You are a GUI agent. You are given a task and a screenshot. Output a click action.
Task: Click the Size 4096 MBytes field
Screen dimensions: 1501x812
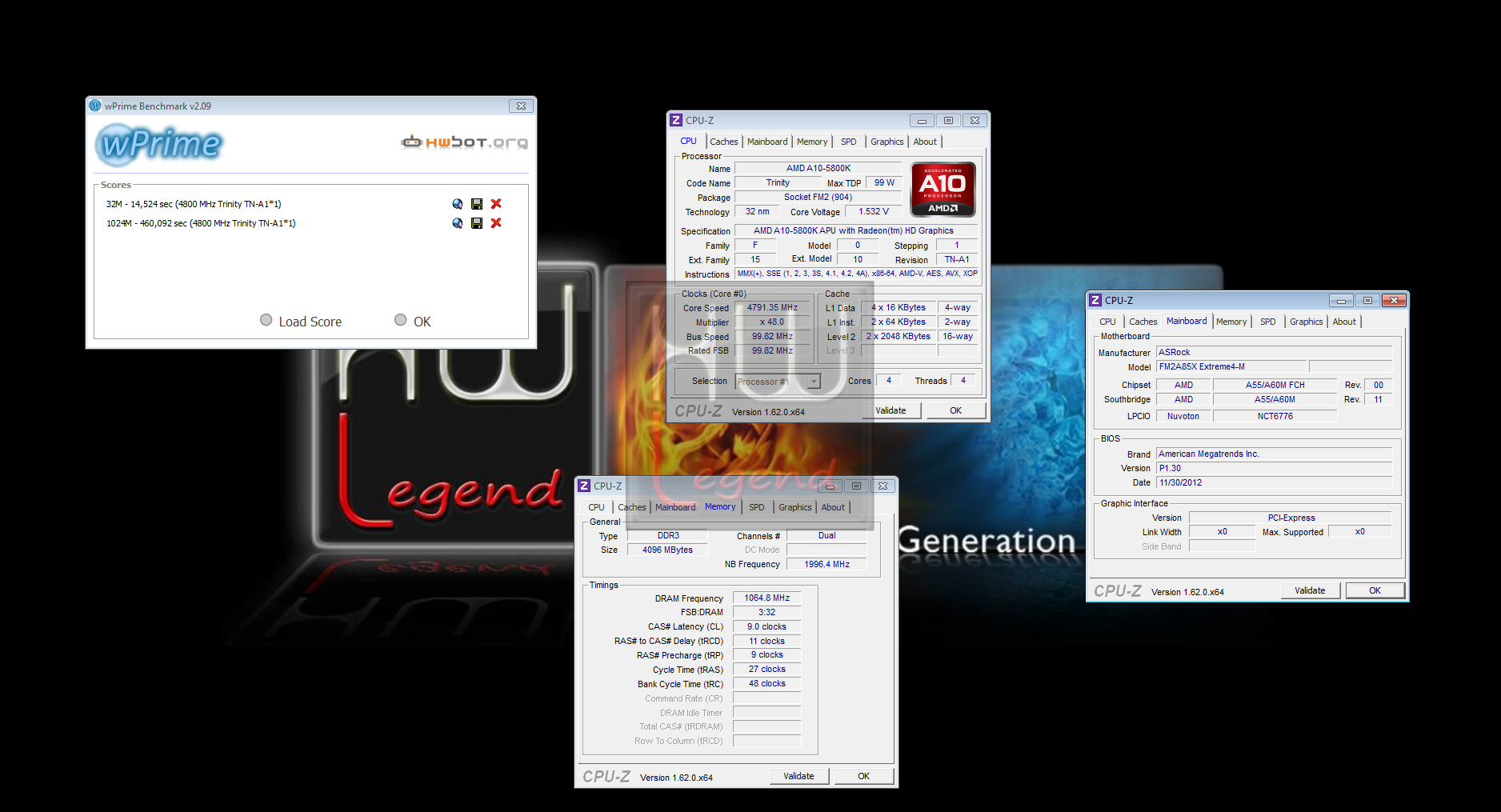pyautogui.click(x=667, y=550)
